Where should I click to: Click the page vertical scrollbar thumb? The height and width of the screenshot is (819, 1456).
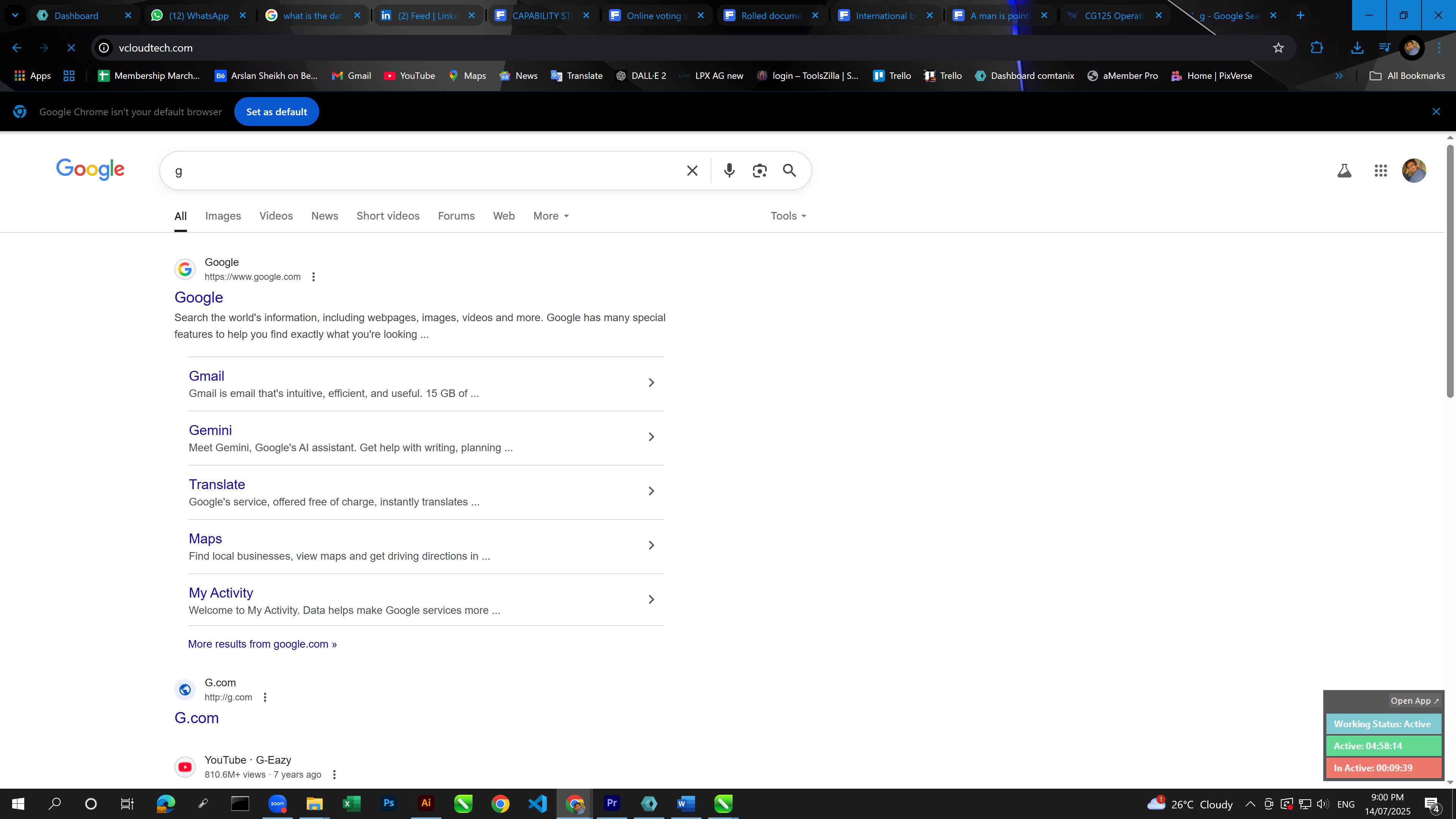coord(1450,271)
